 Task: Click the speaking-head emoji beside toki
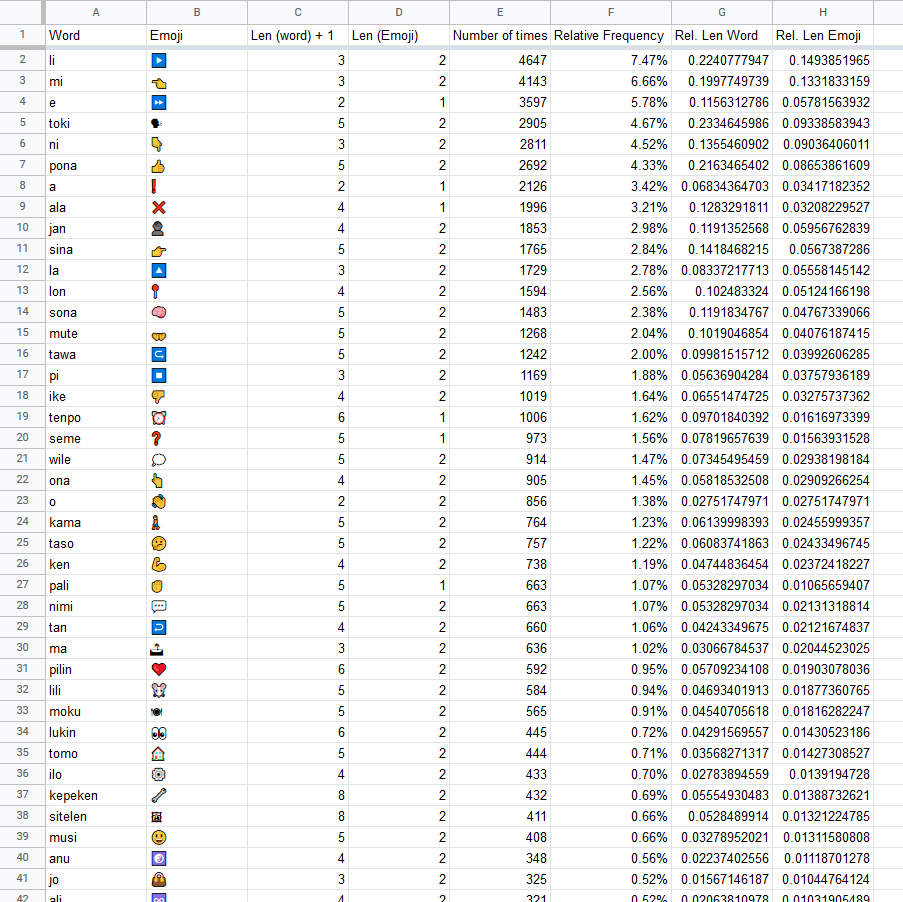coord(157,123)
